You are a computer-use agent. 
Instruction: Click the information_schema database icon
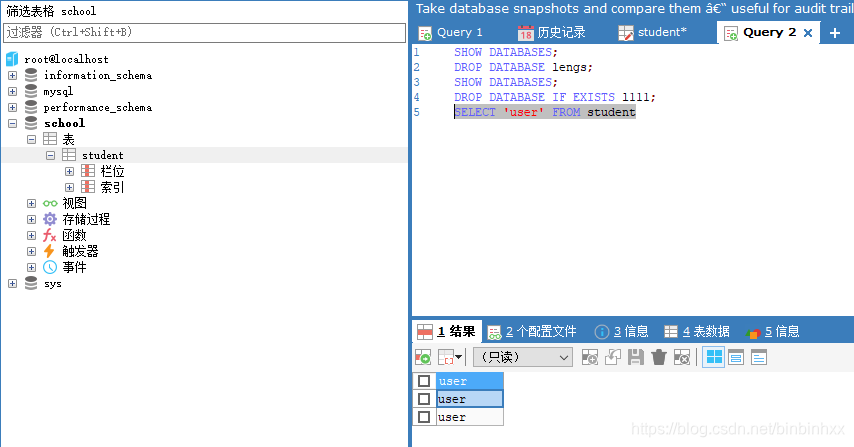tap(31, 75)
